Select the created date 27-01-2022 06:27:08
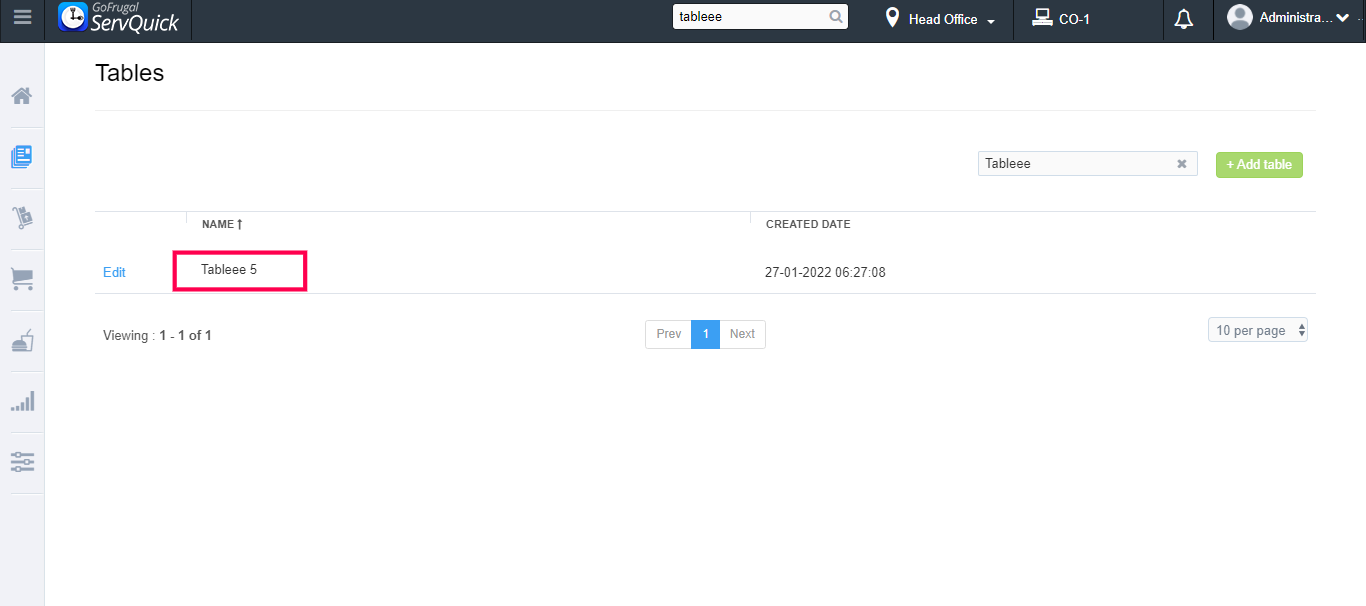Screen dimensions: 1366x606 click(825, 272)
